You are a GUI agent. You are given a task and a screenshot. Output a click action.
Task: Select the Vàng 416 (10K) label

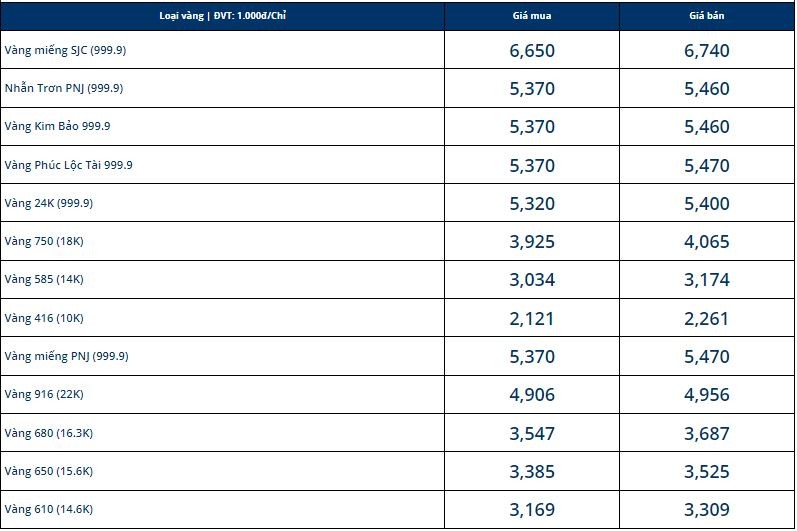[x=44, y=318]
